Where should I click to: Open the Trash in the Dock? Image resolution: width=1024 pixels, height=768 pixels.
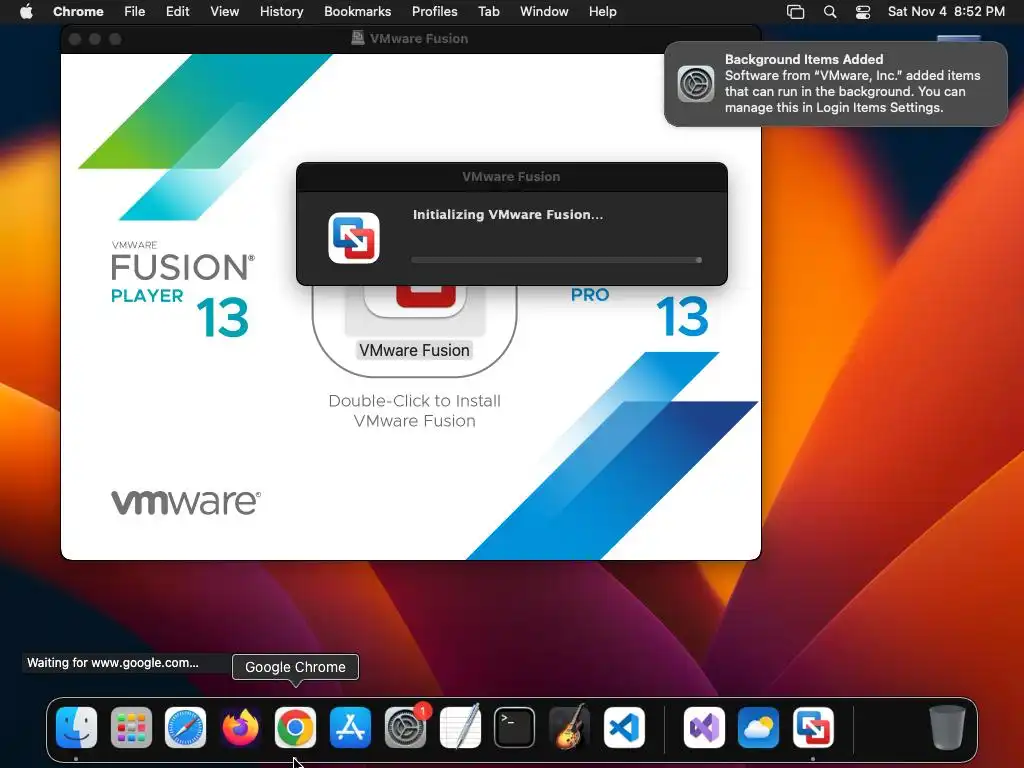tap(947, 727)
